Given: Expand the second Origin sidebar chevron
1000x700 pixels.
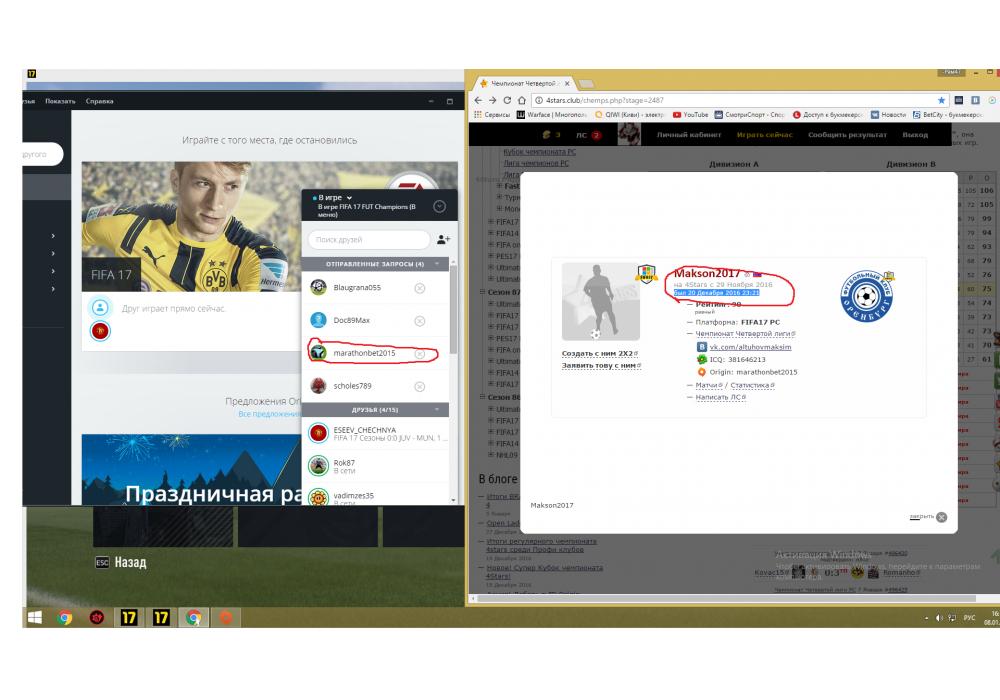Looking at the screenshot, I should click(x=53, y=254).
